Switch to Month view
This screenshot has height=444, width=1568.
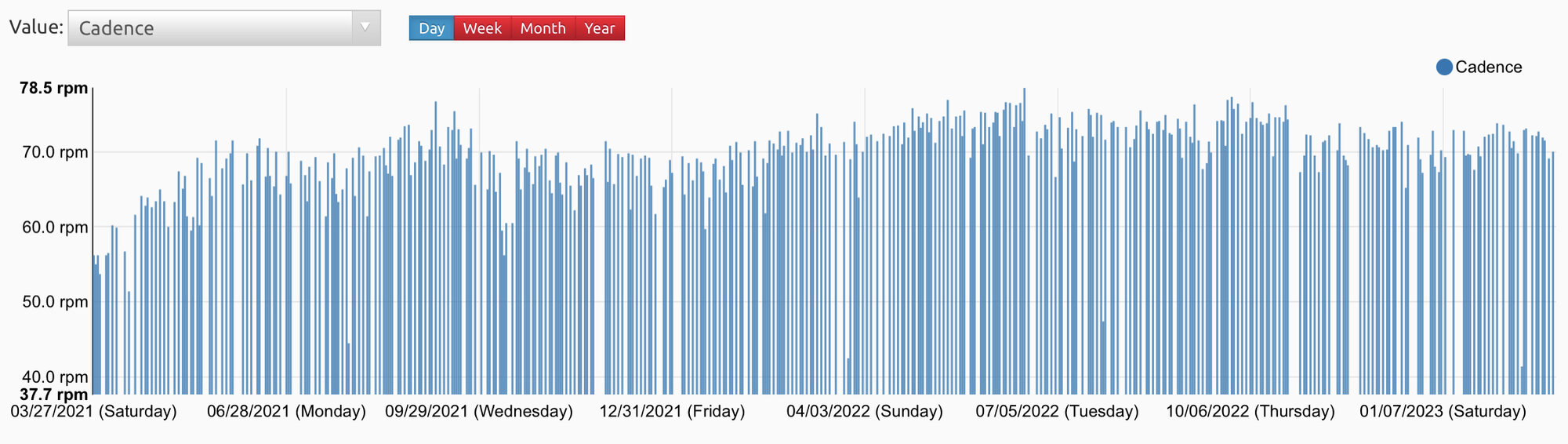543,28
